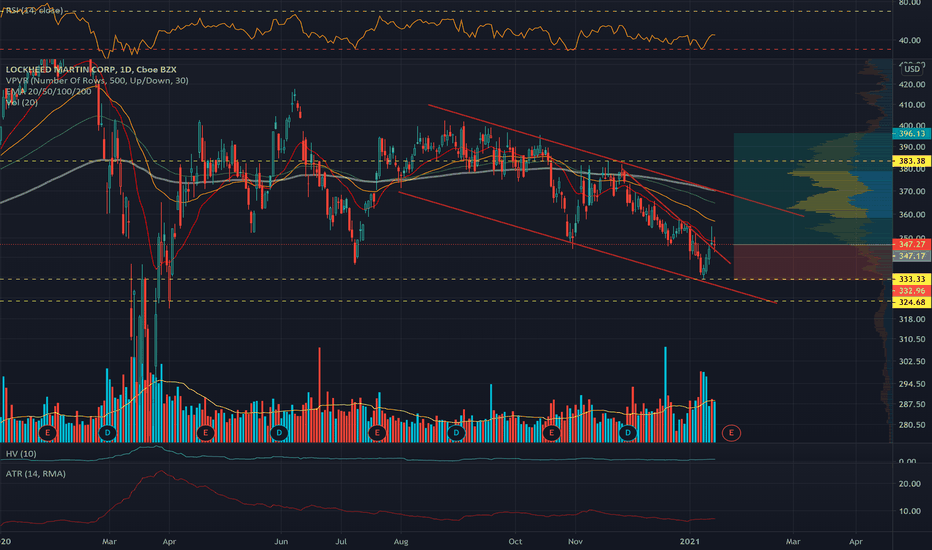Image resolution: width=932 pixels, height=550 pixels.
Task: Click the 383.38 yellow price level label
Action: click(x=912, y=161)
